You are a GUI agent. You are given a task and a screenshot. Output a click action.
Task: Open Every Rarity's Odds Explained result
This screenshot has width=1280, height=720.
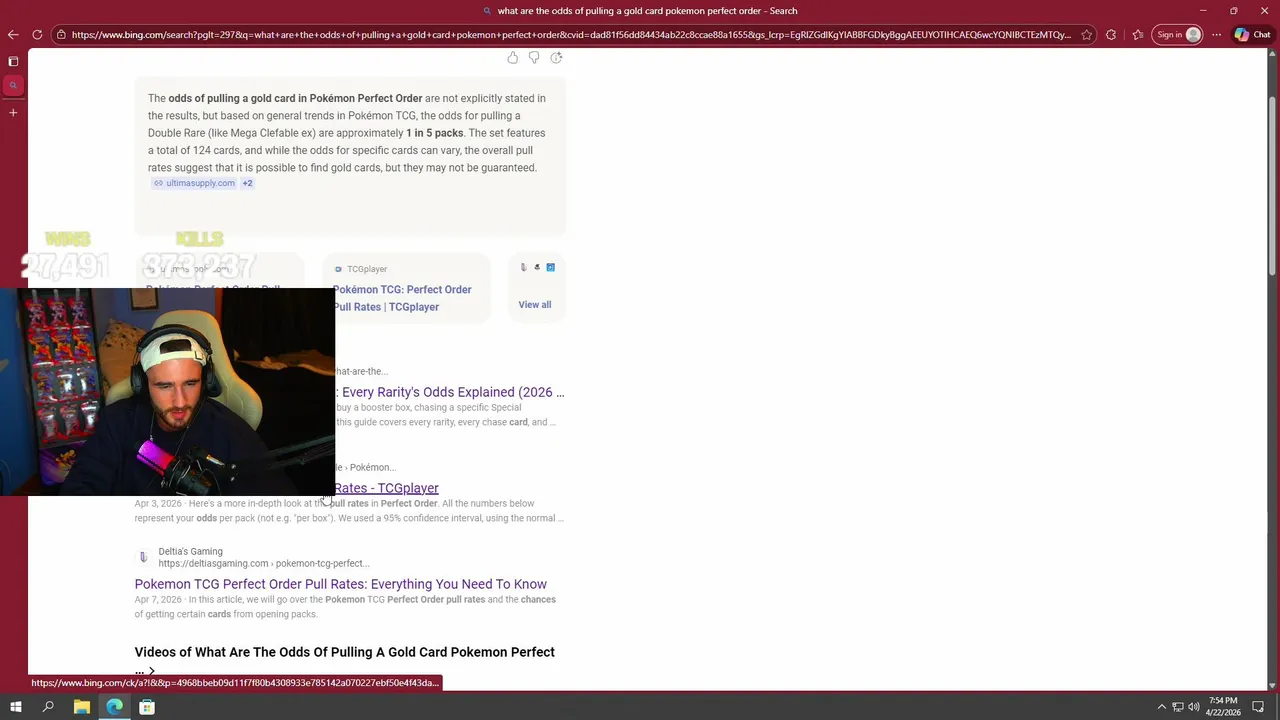tap(450, 392)
